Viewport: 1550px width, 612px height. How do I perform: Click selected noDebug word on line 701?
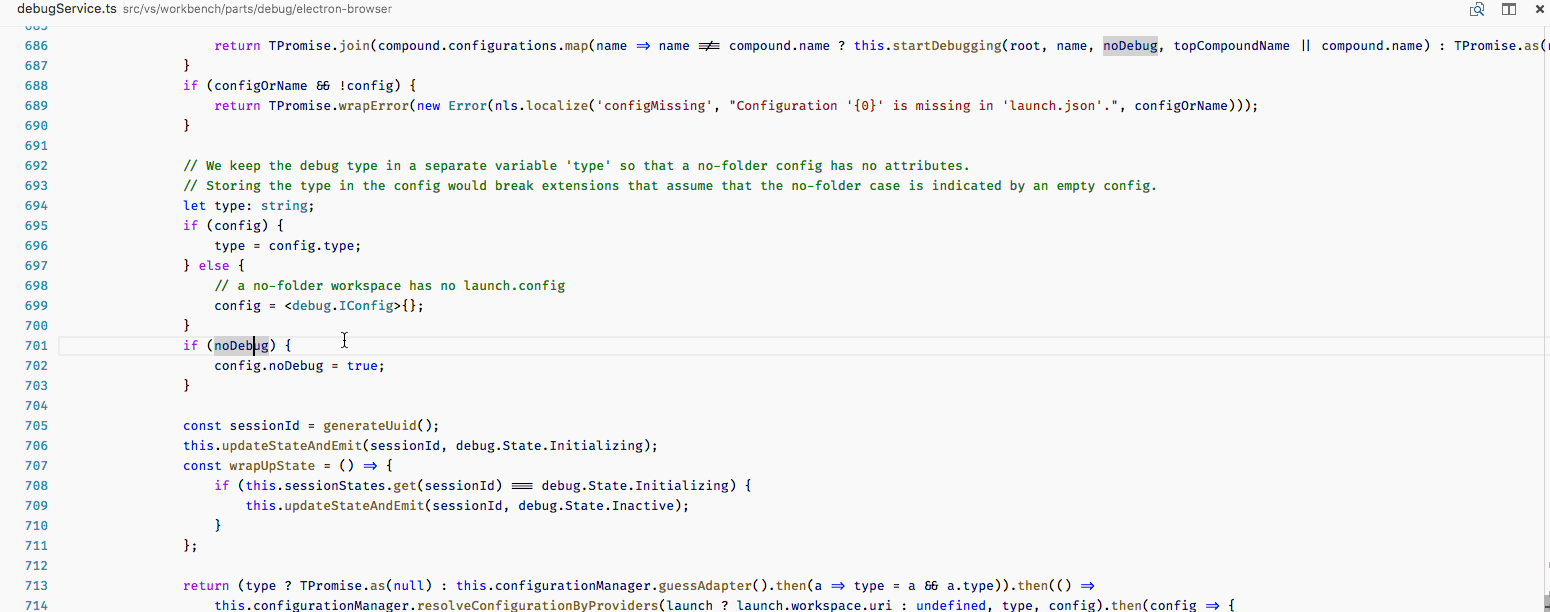coord(241,346)
